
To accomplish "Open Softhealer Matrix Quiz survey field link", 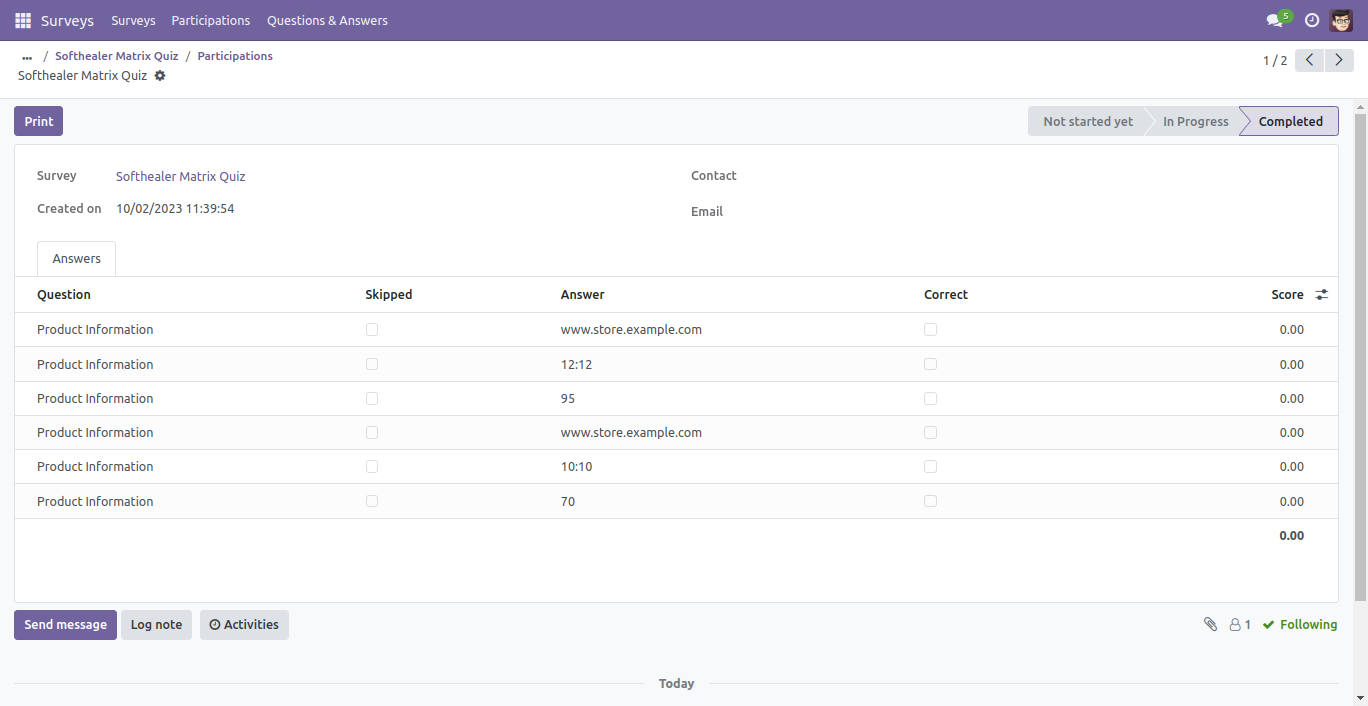I will [180, 176].
